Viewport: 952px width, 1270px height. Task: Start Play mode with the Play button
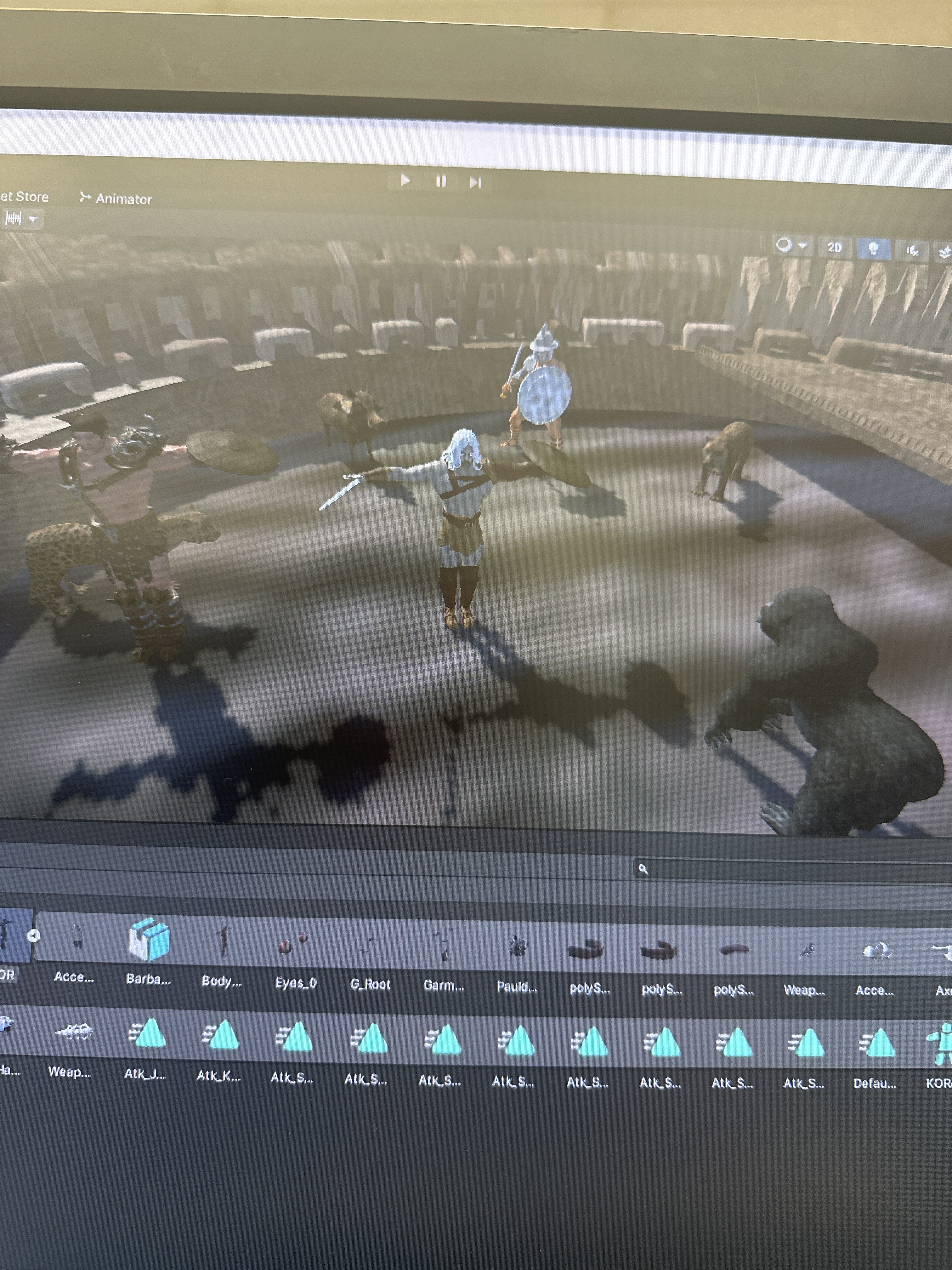(x=405, y=181)
